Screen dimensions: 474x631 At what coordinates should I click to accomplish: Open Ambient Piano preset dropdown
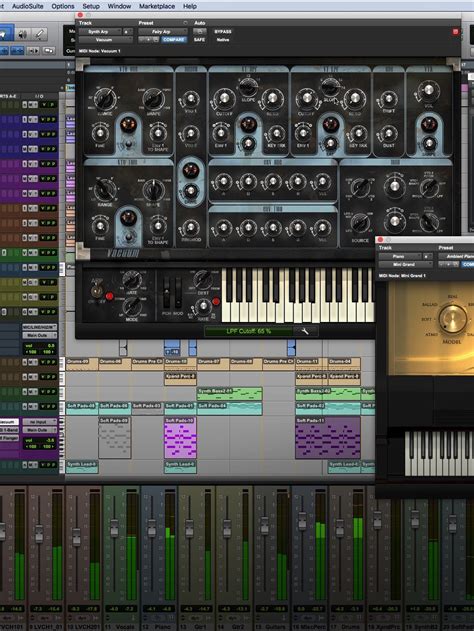pyautogui.click(x=456, y=256)
